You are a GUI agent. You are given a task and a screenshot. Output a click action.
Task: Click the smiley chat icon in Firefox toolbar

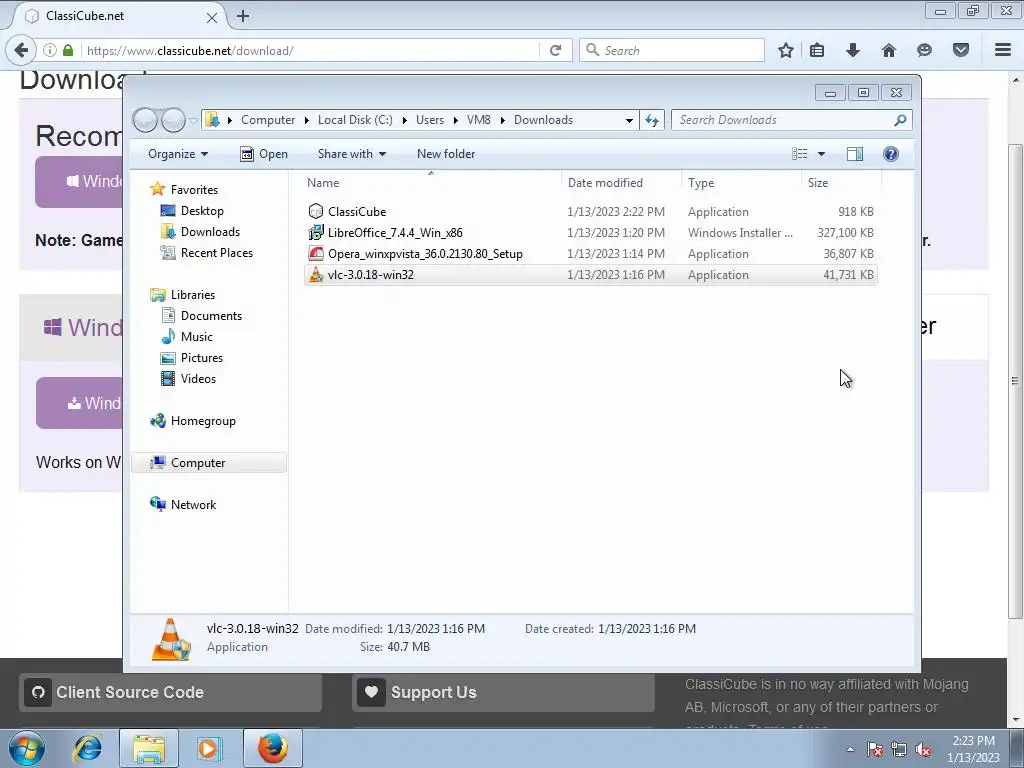[x=924, y=50]
